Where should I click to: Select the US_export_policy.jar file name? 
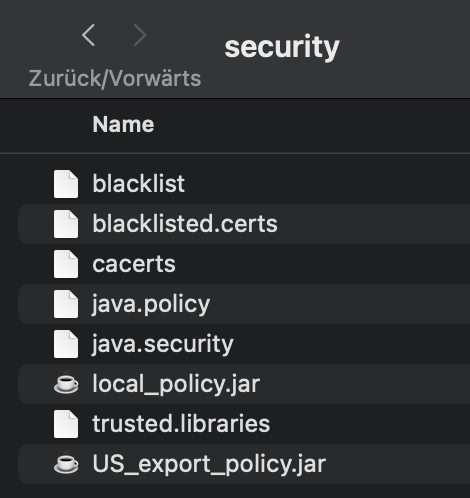[209, 464]
